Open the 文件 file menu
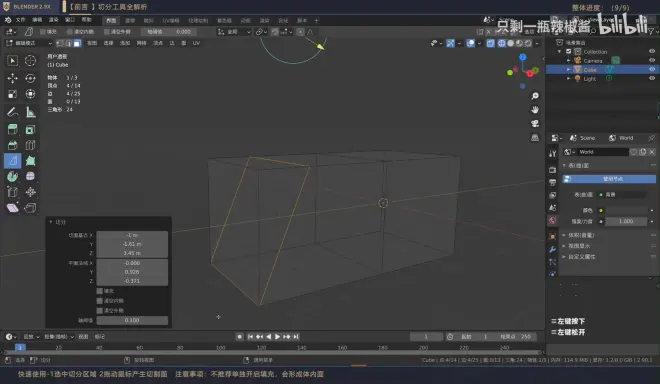 pos(20,20)
